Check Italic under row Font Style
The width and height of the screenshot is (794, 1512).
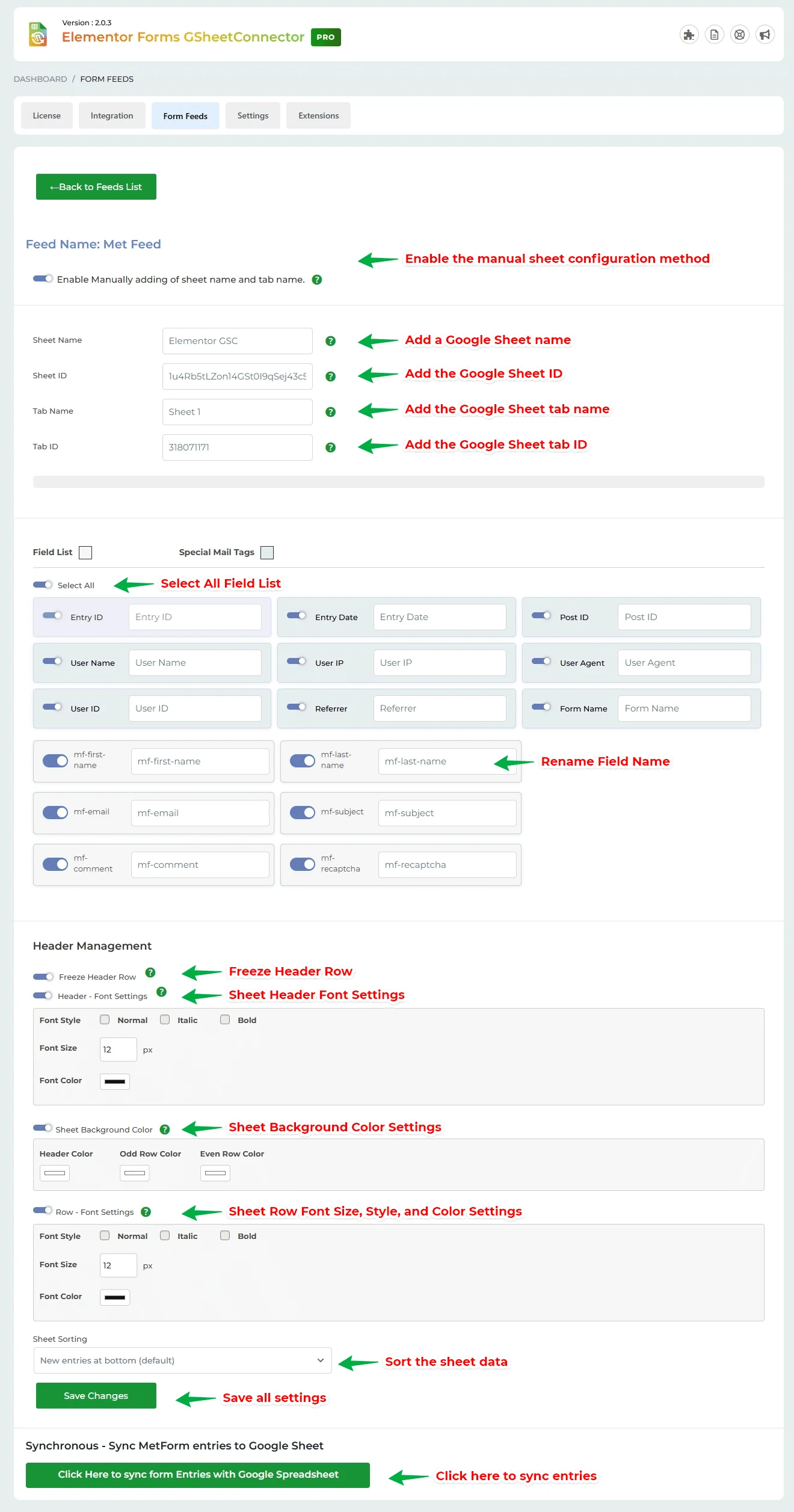pos(165,1235)
